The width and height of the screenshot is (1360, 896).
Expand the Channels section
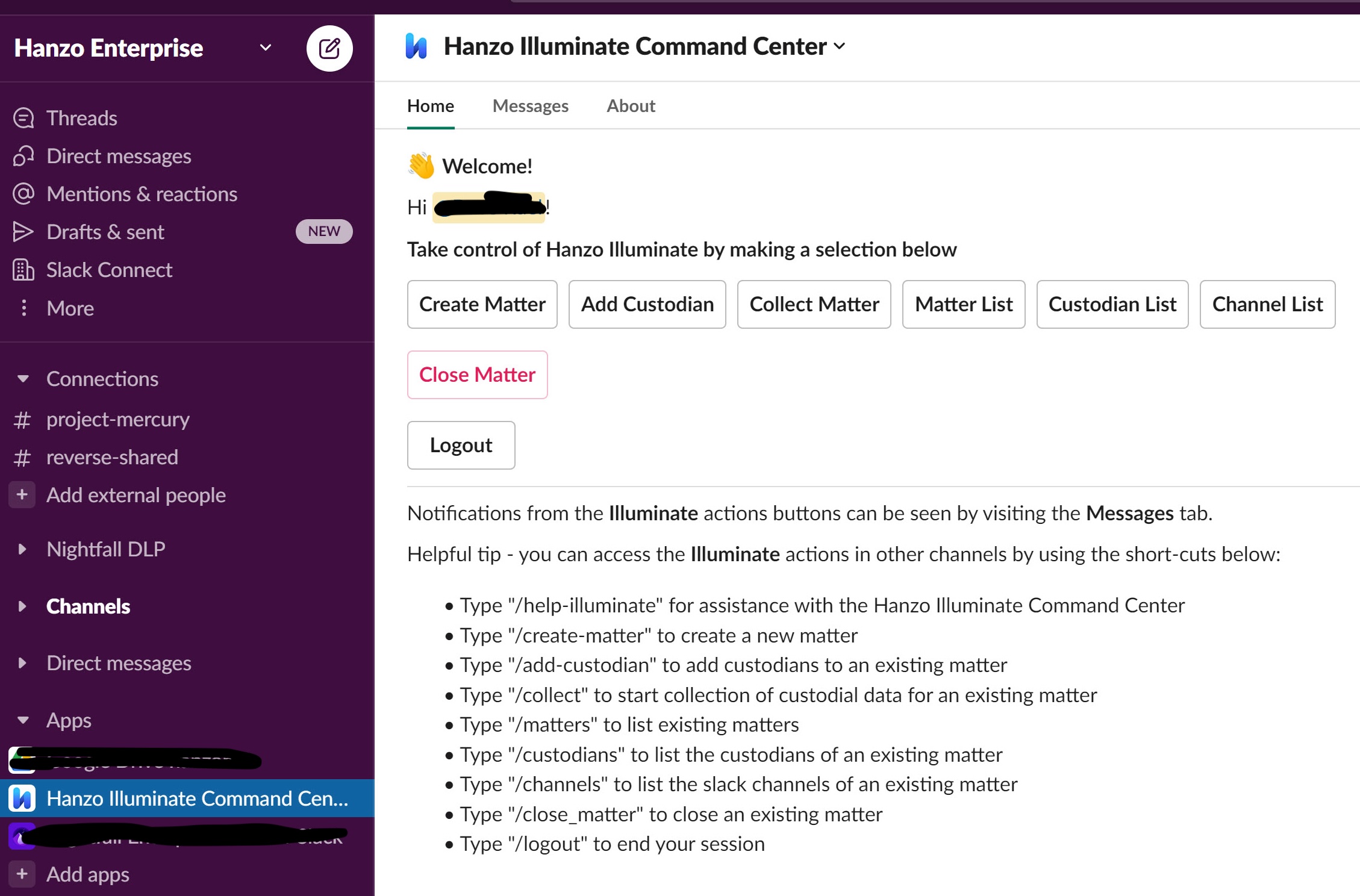22,606
